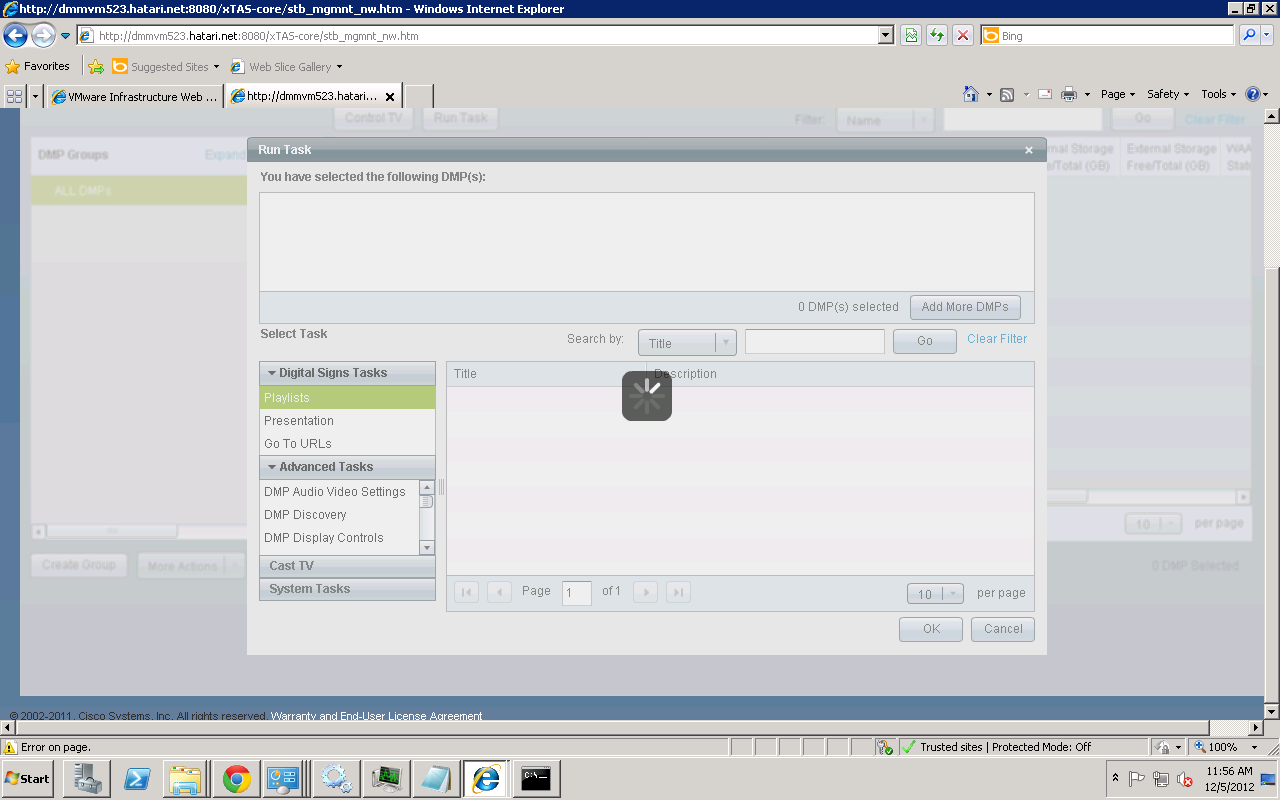The width and height of the screenshot is (1280, 800).
Task: Click the Read Mail envelope icon
Action: (x=1045, y=94)
